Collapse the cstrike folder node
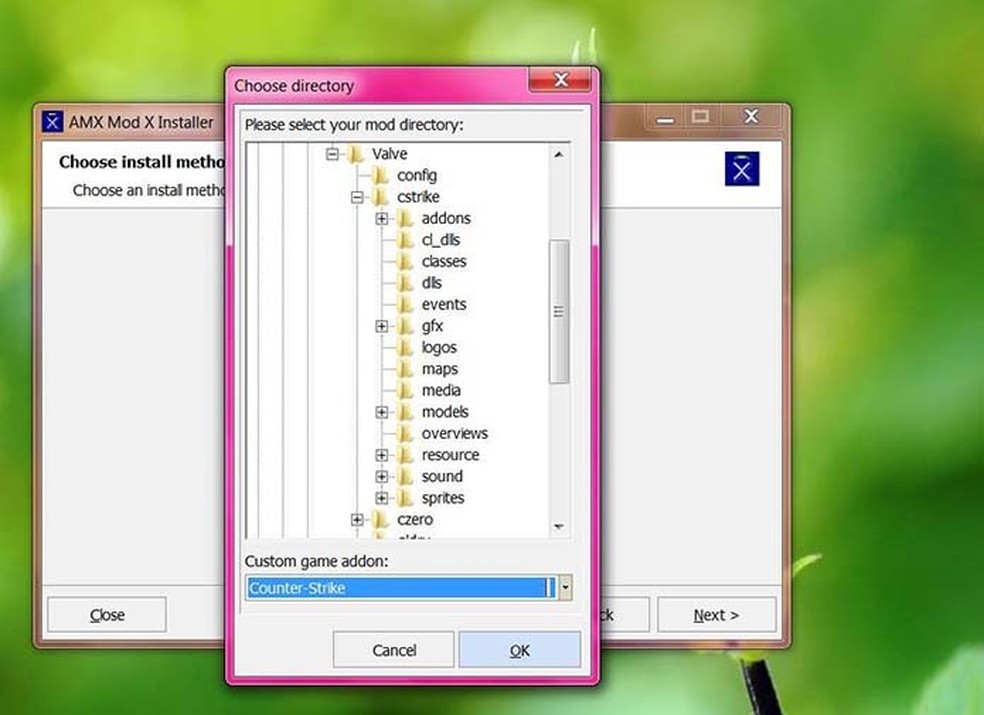The width and height of the screenshot is (984, 715). tap(357, 197)
